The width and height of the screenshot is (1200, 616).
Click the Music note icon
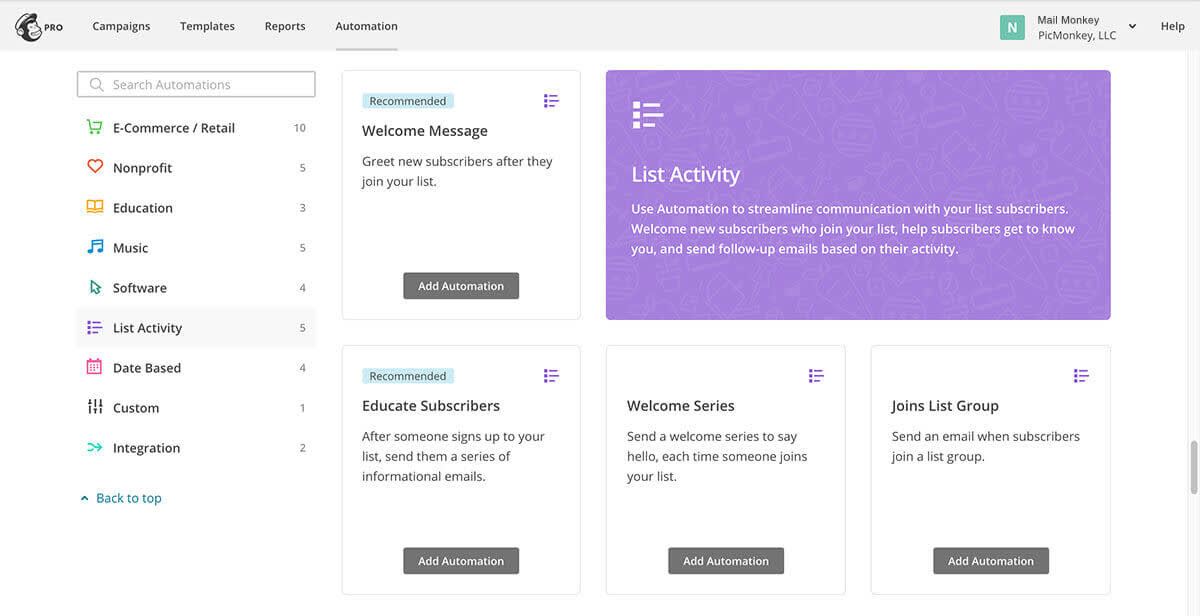pos(95,247)
